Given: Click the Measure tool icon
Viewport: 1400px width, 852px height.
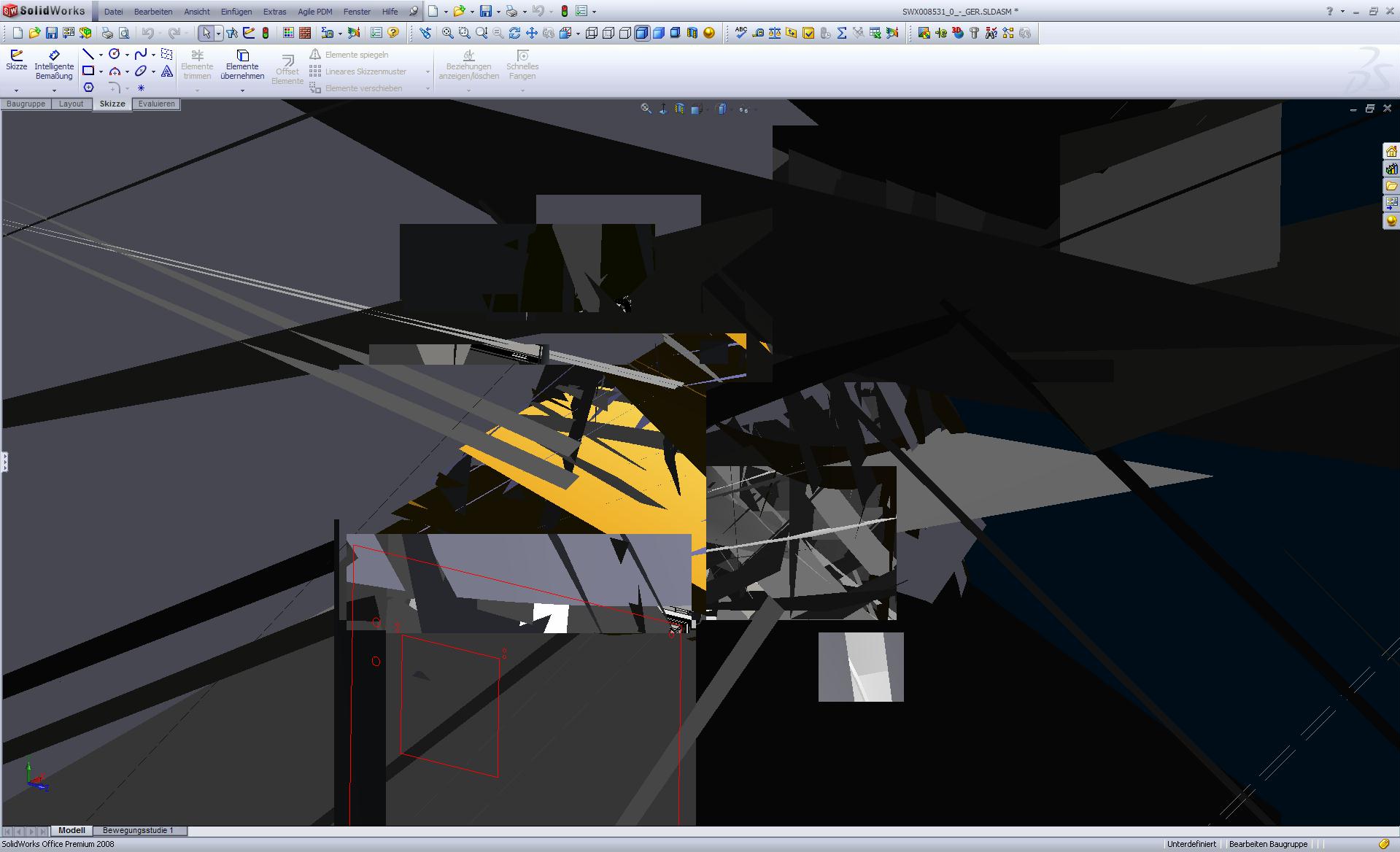Looking at the screenshot, I should pyautogui.click(x=758, y=33).
